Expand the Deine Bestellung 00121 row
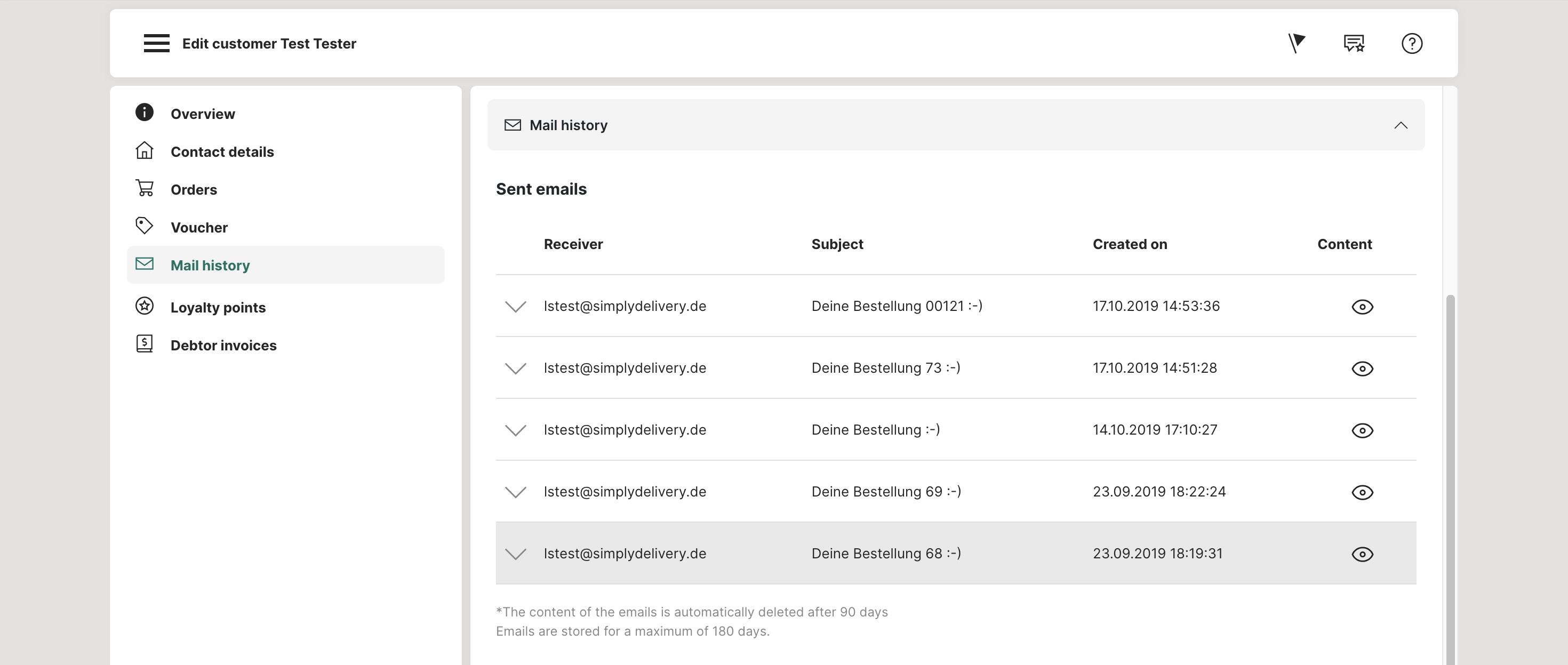1568x665 pixels. click(516, 307)
